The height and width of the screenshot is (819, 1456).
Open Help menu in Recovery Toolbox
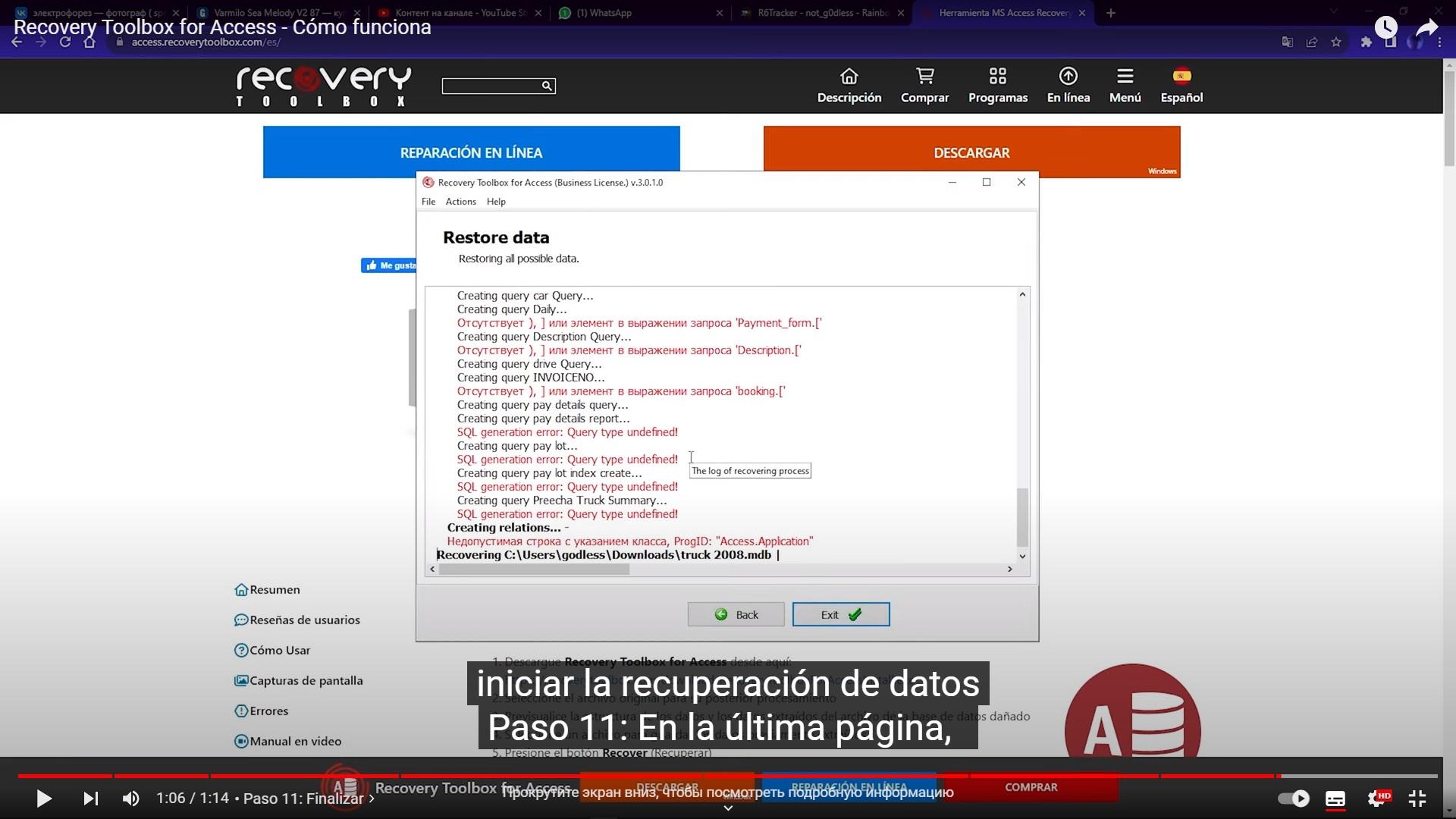(x=496, y=202)
